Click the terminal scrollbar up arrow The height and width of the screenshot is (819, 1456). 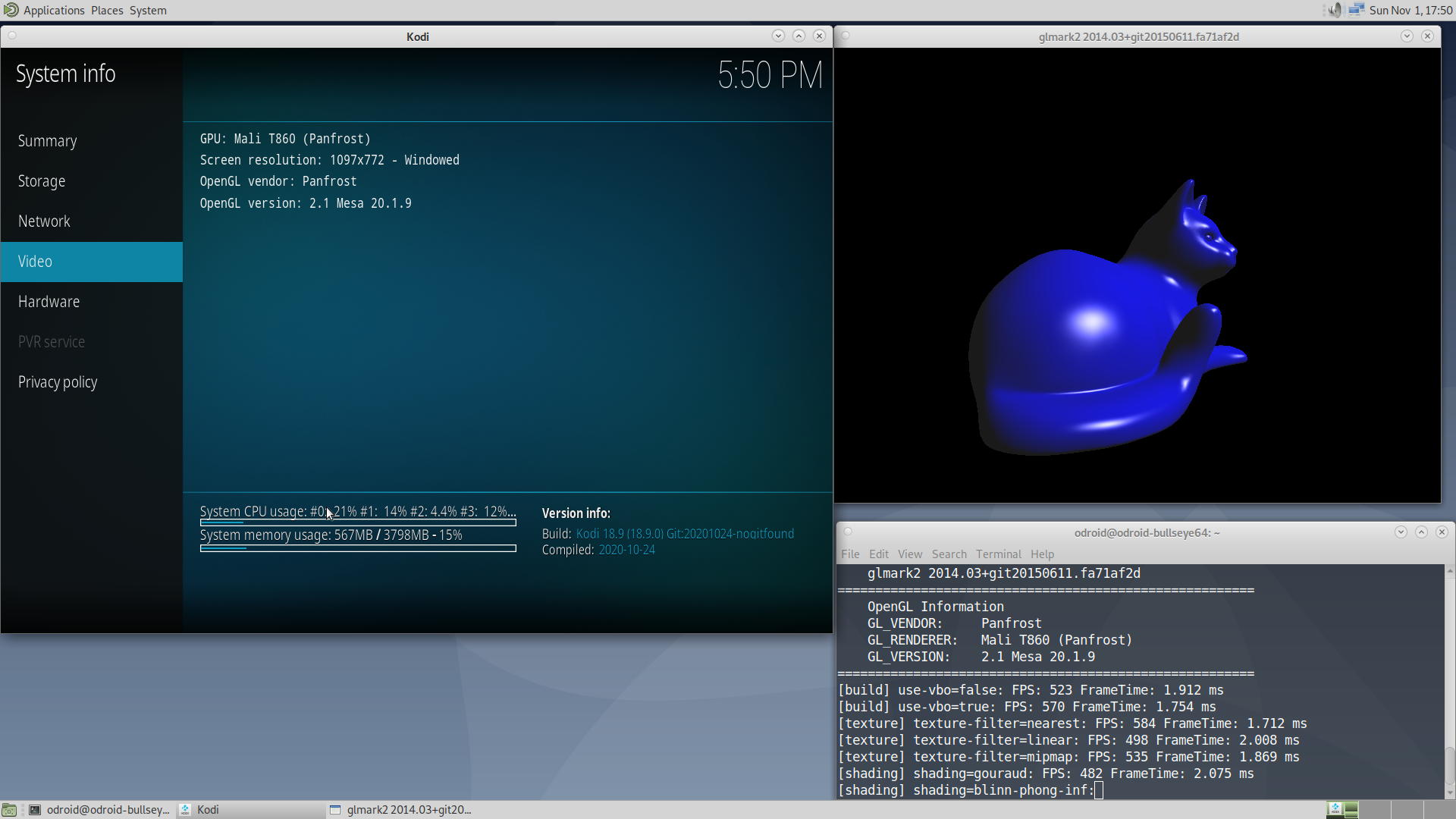1450,570
